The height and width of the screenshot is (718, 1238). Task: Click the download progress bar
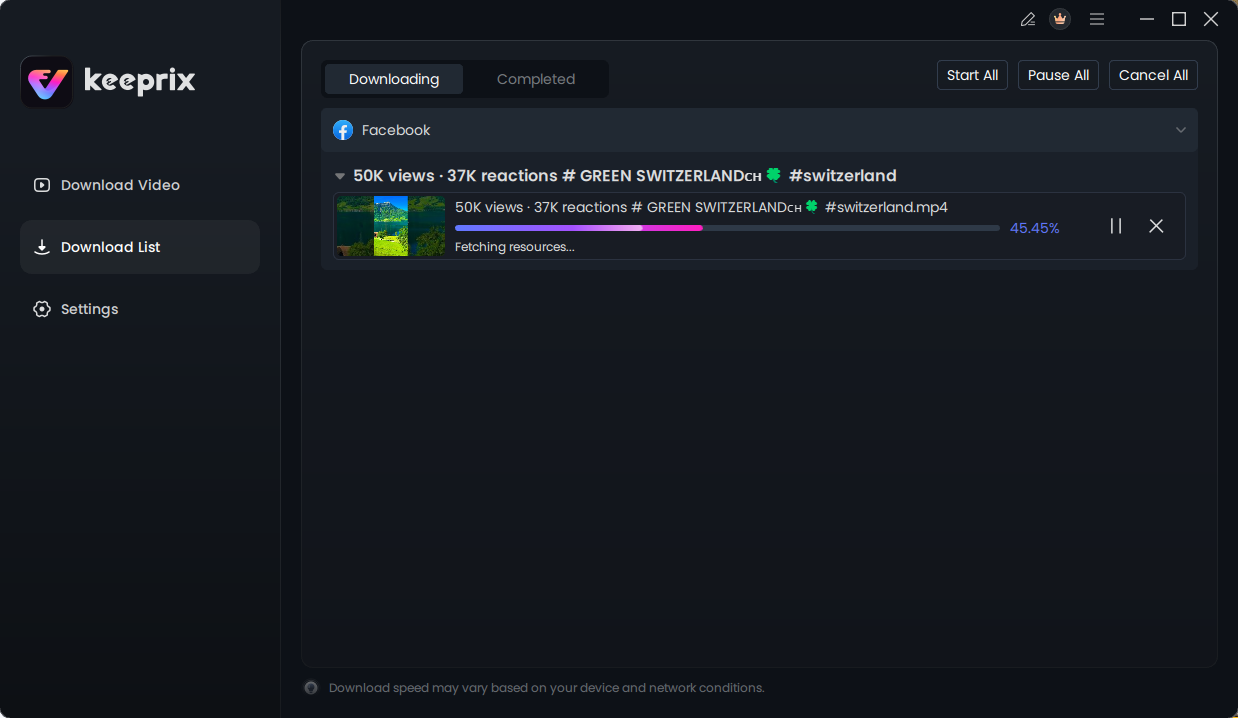pos(727,227)
